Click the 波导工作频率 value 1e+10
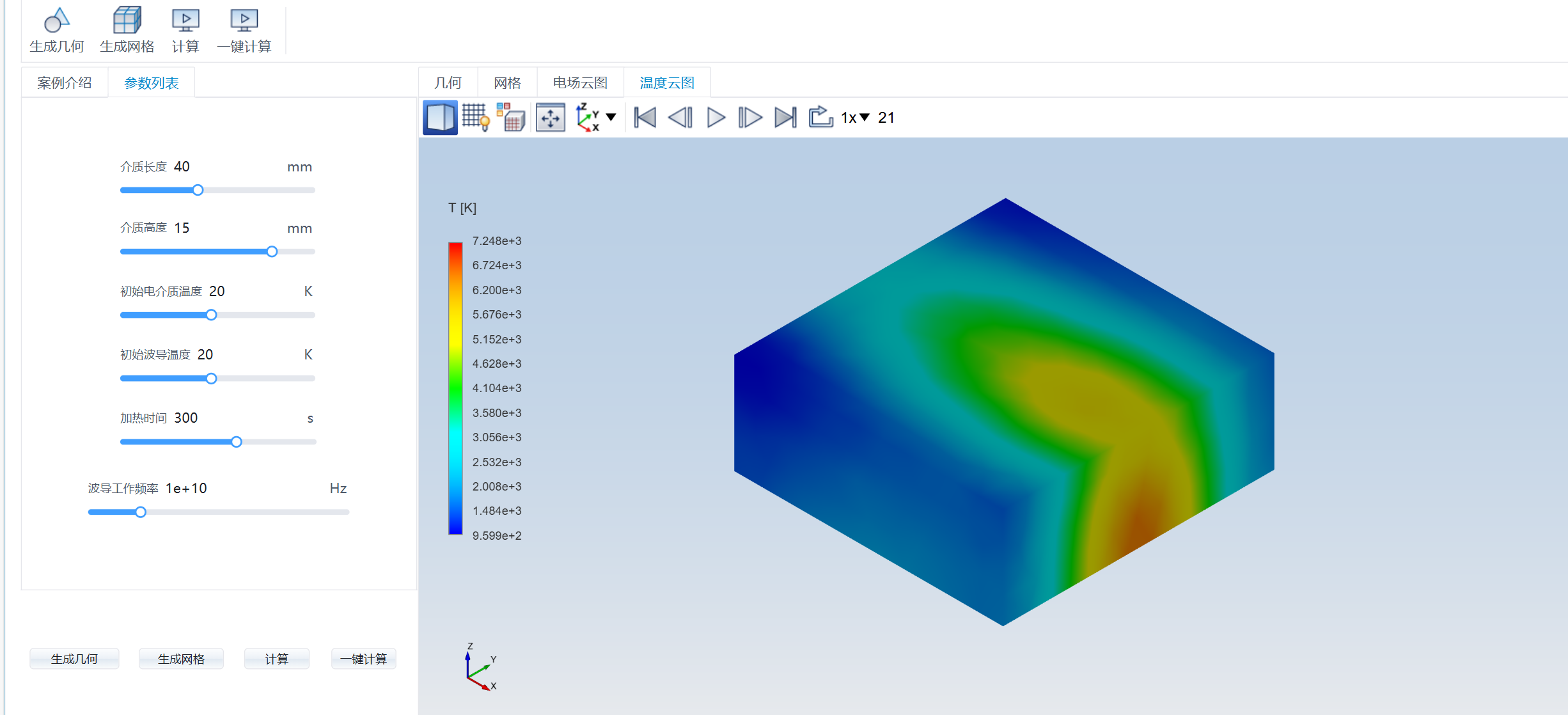 186,488
